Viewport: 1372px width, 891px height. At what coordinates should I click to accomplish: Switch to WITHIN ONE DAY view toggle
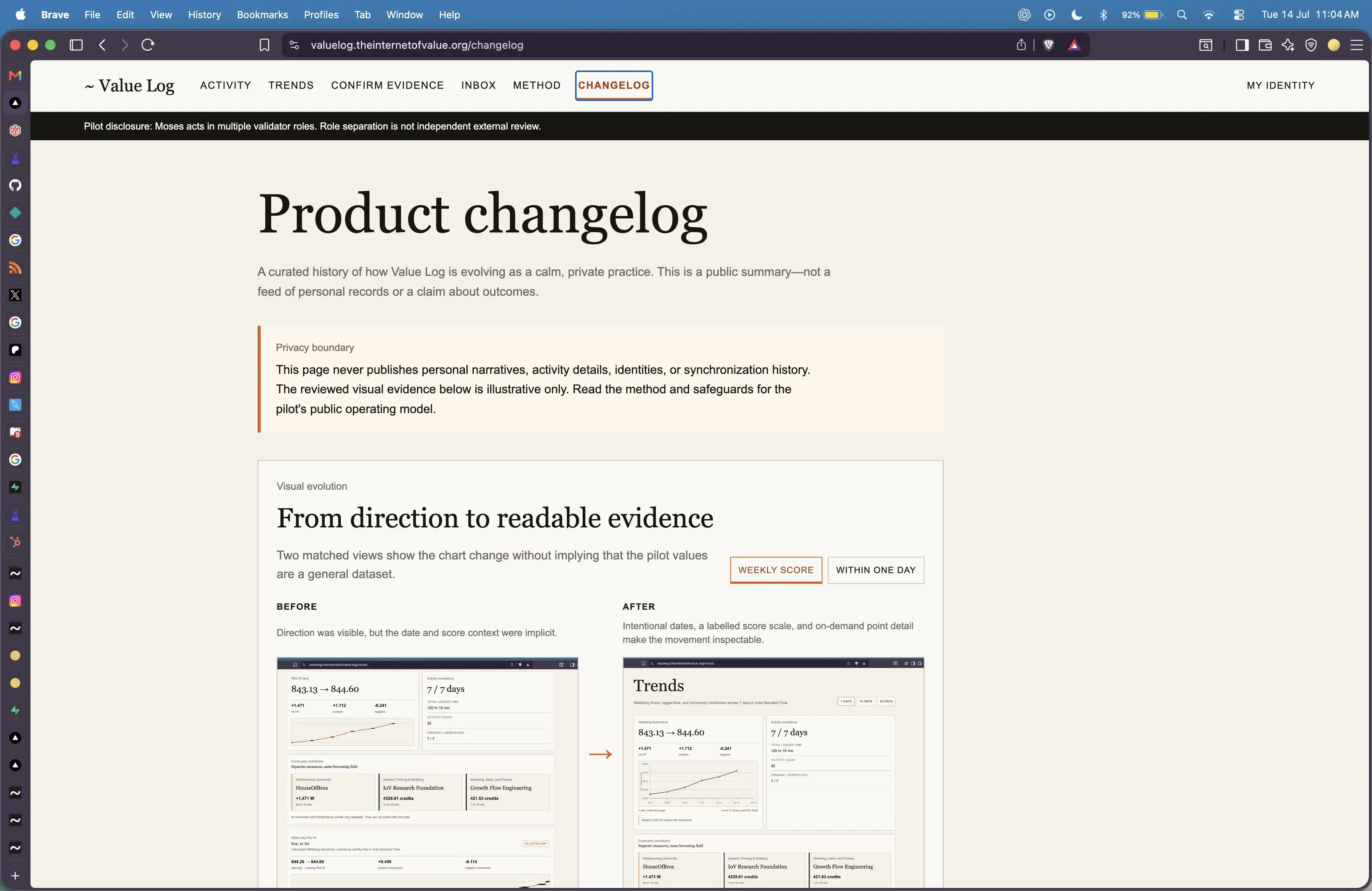click(876, 570)
